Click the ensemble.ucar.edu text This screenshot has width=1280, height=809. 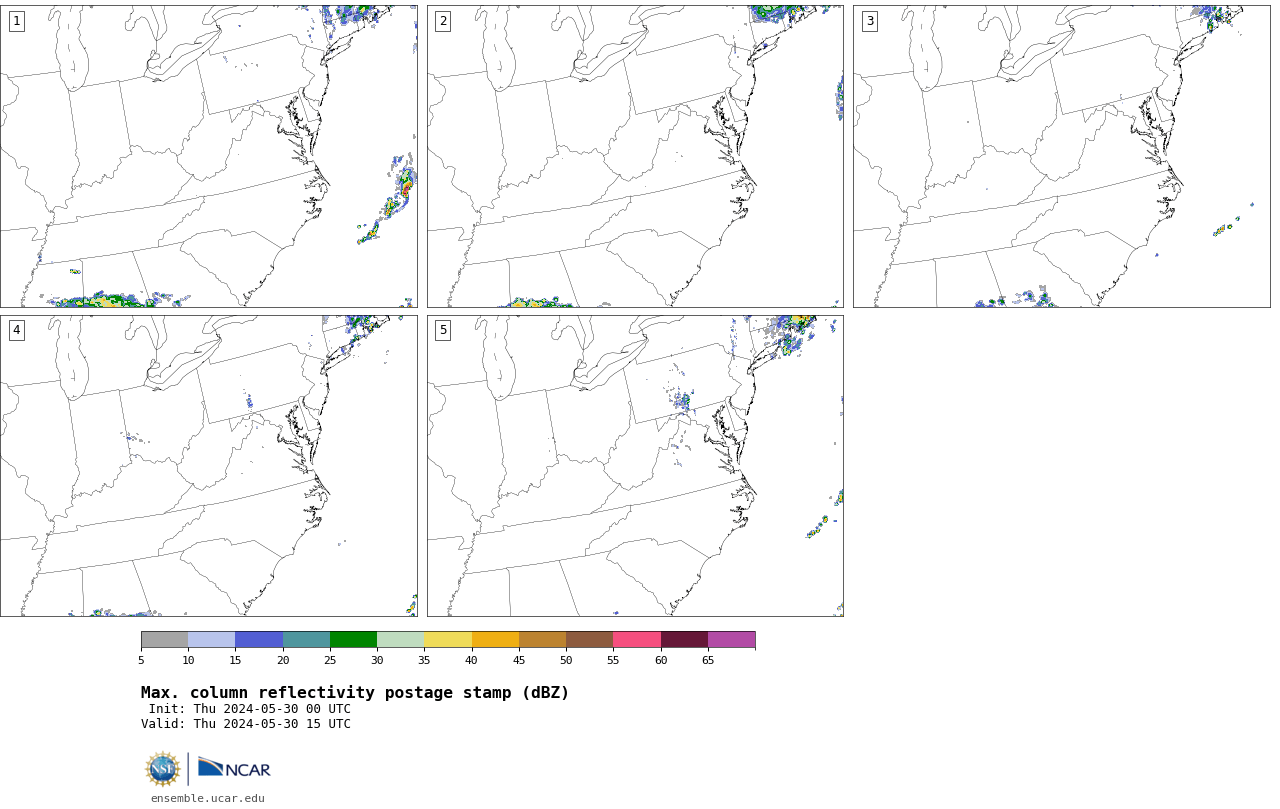[208, 798]
